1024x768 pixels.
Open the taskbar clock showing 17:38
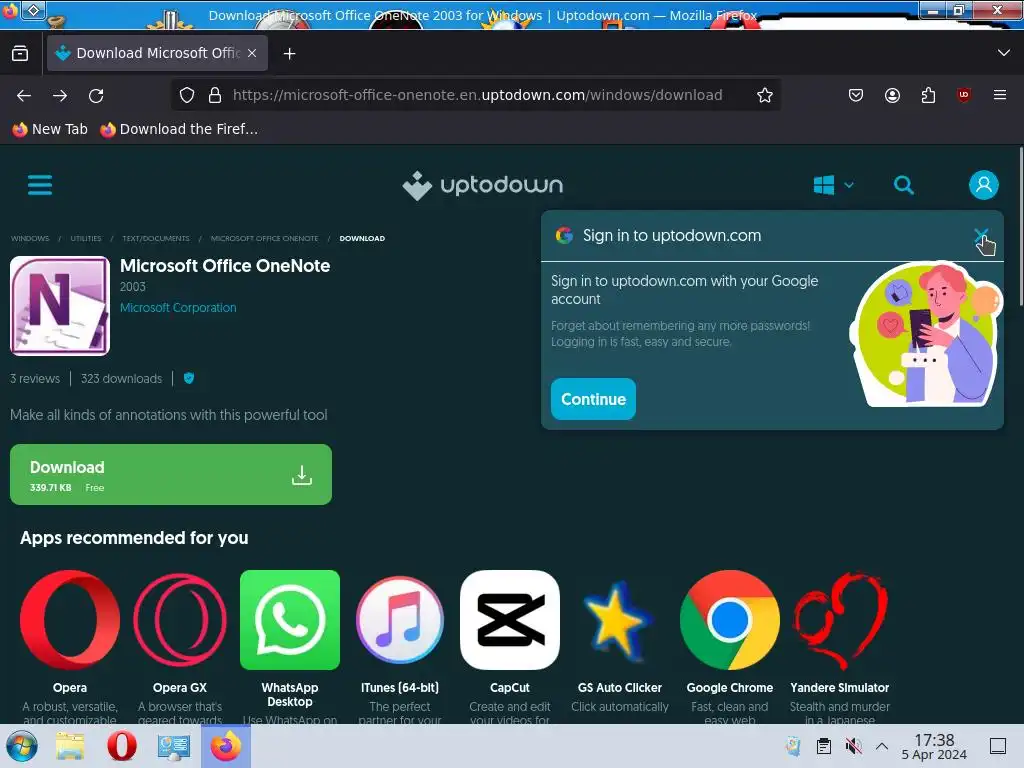934,746
